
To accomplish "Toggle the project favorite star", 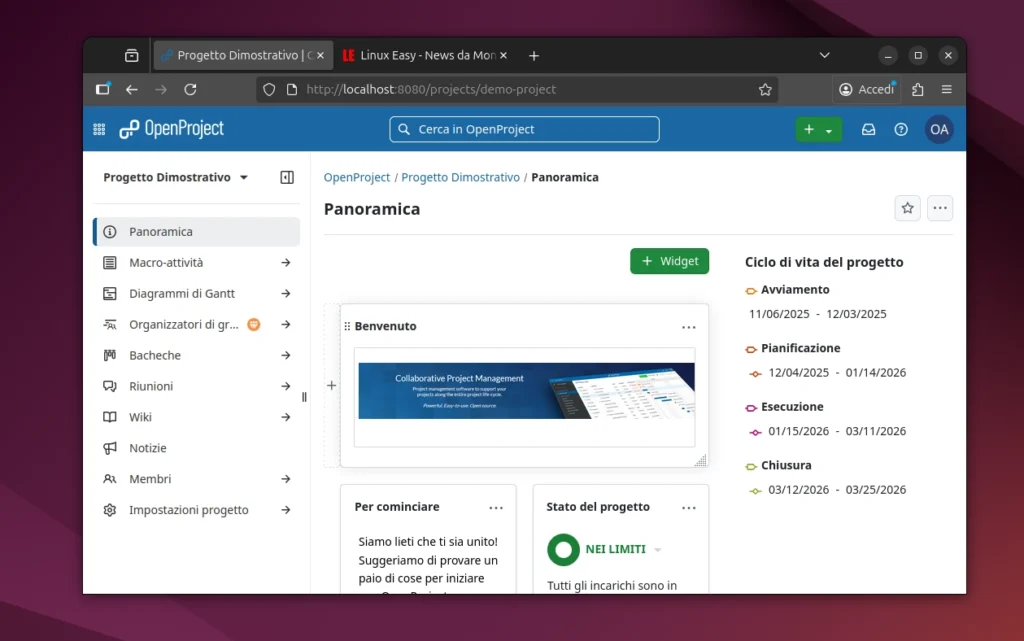I will coord(907,208).
